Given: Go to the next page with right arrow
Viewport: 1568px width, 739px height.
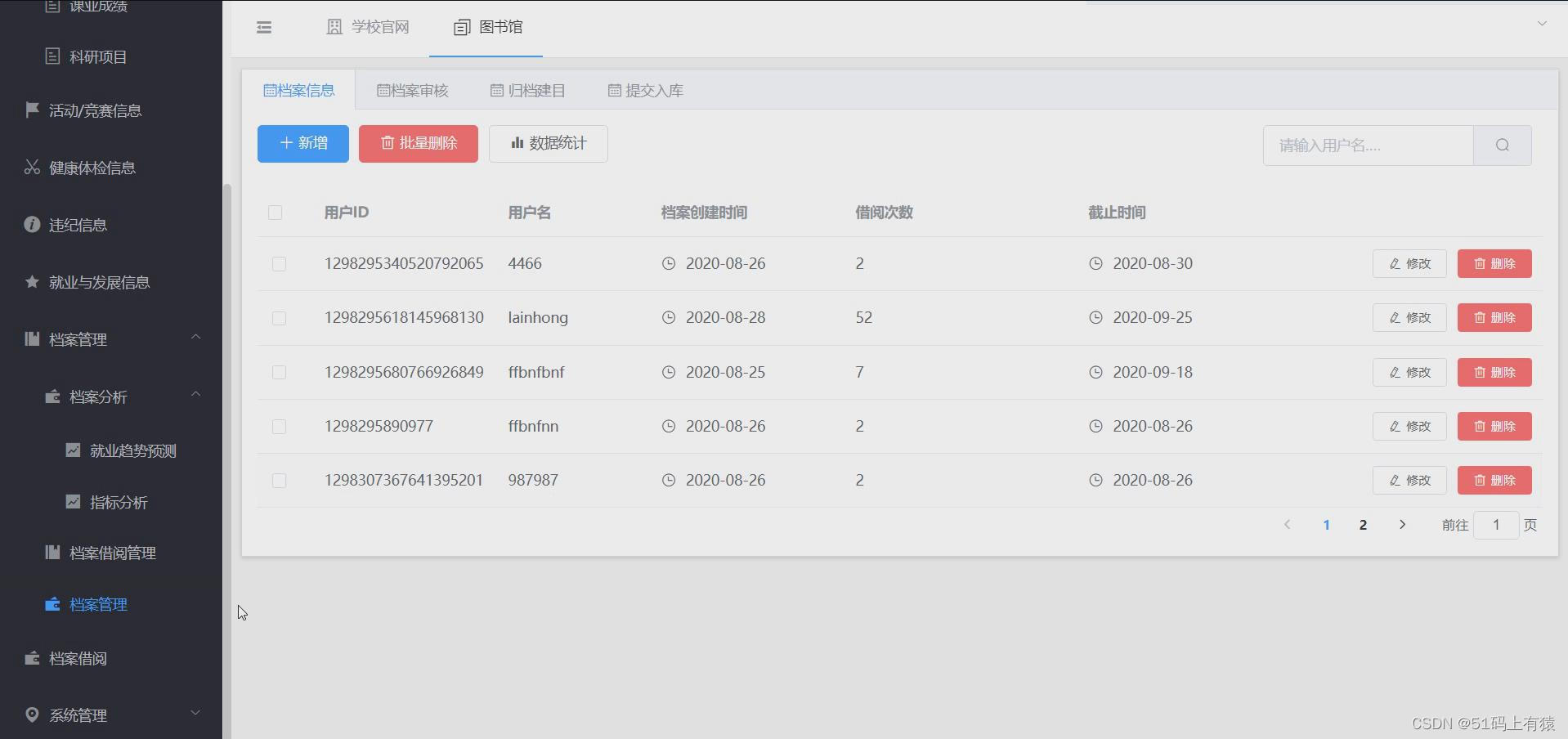Looking at the screenshot, I should point(1402,525).
